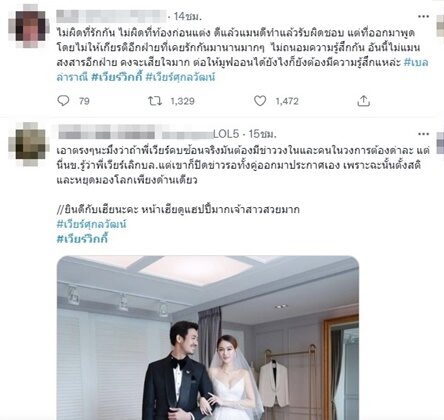Open the wedding photo attached to the second tweet

[x=208, y=337]
